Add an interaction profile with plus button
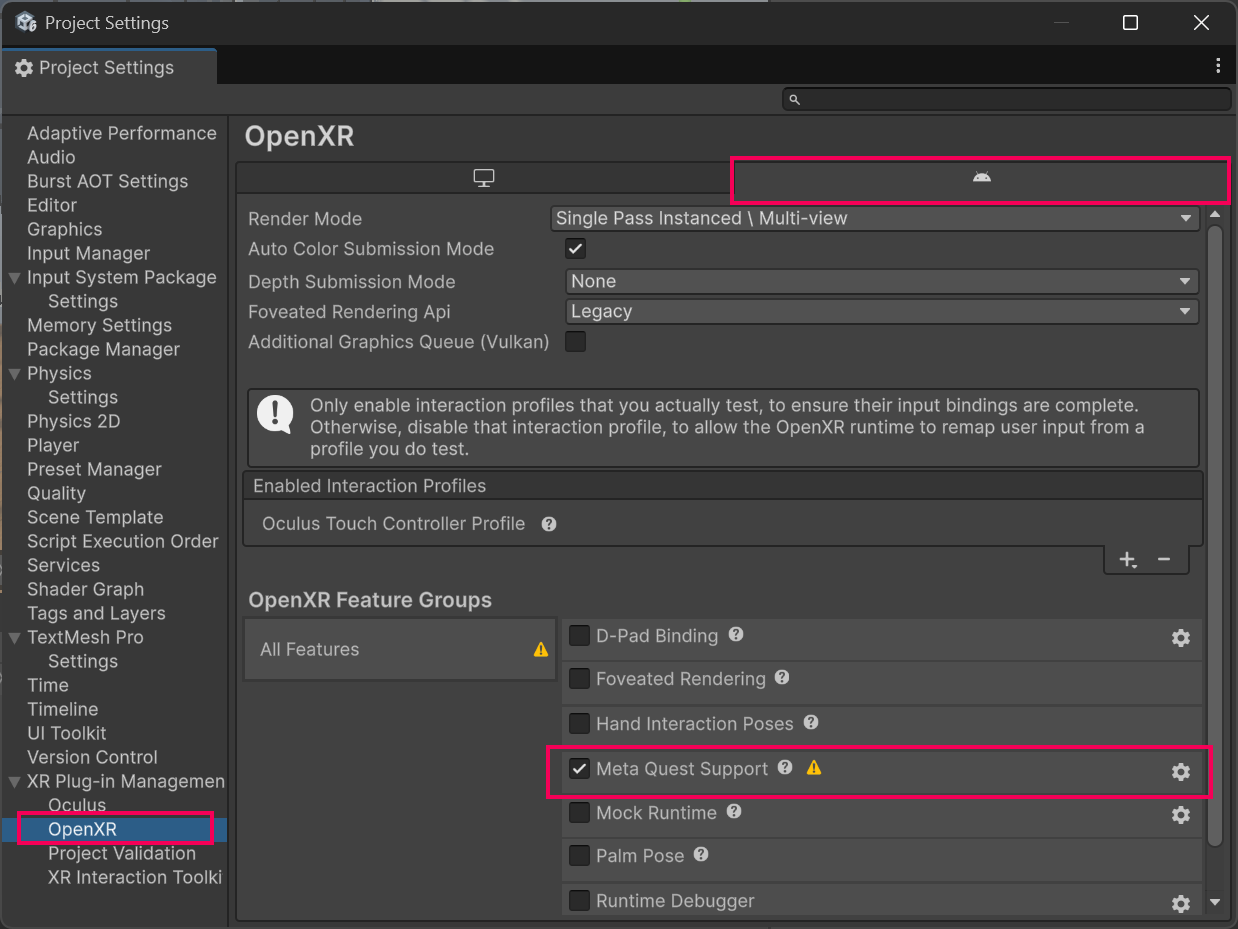Screen dimensions: 1238x929 pyautogui.click(x=1128, y=560)
